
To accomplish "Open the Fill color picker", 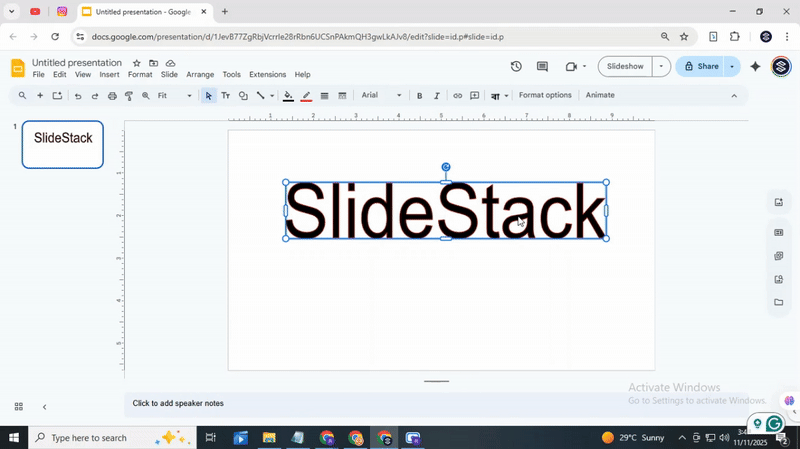I will click(x=288, y=96).
